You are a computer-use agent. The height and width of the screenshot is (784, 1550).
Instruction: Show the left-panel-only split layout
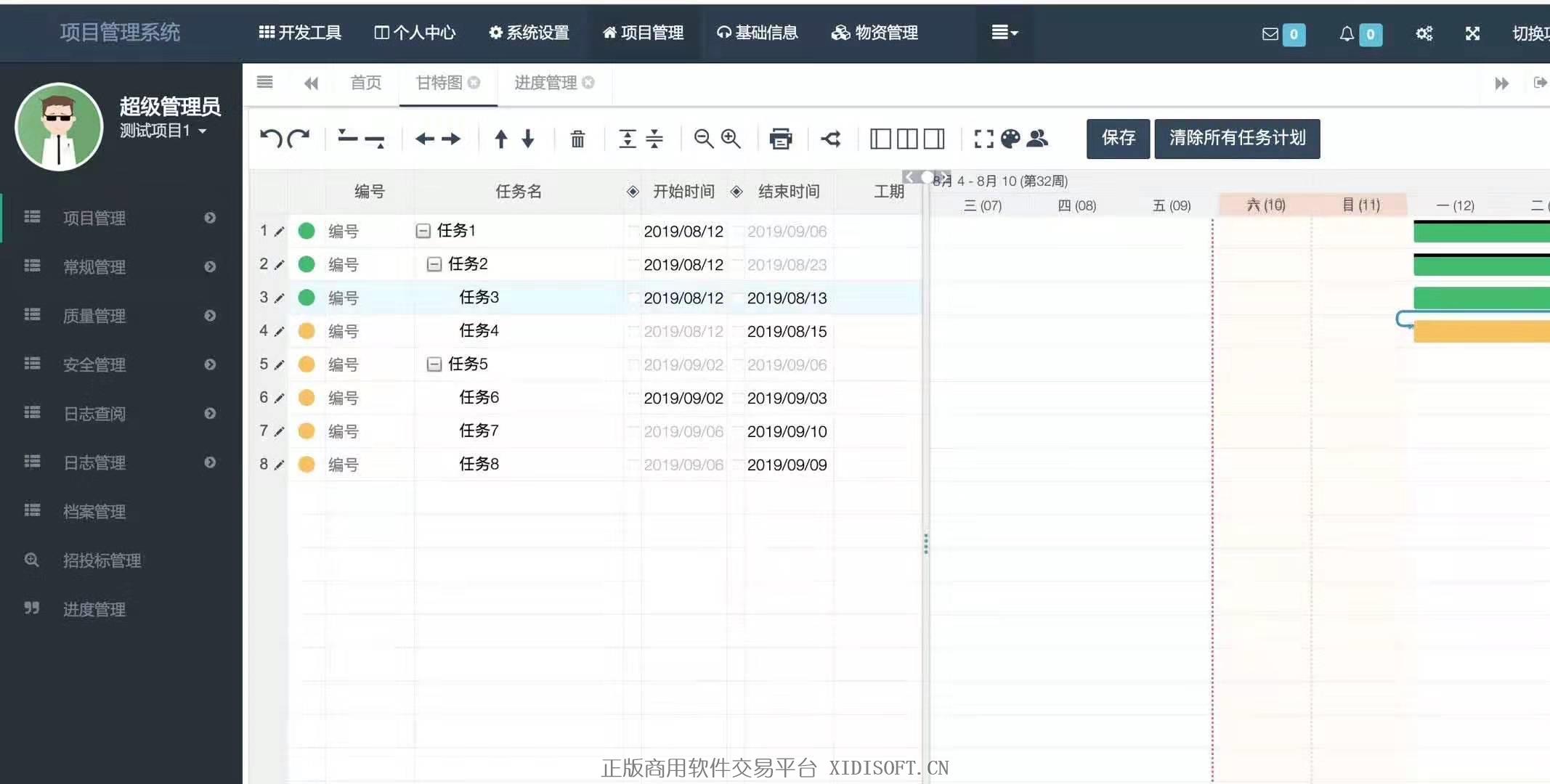tap(880, 138)
